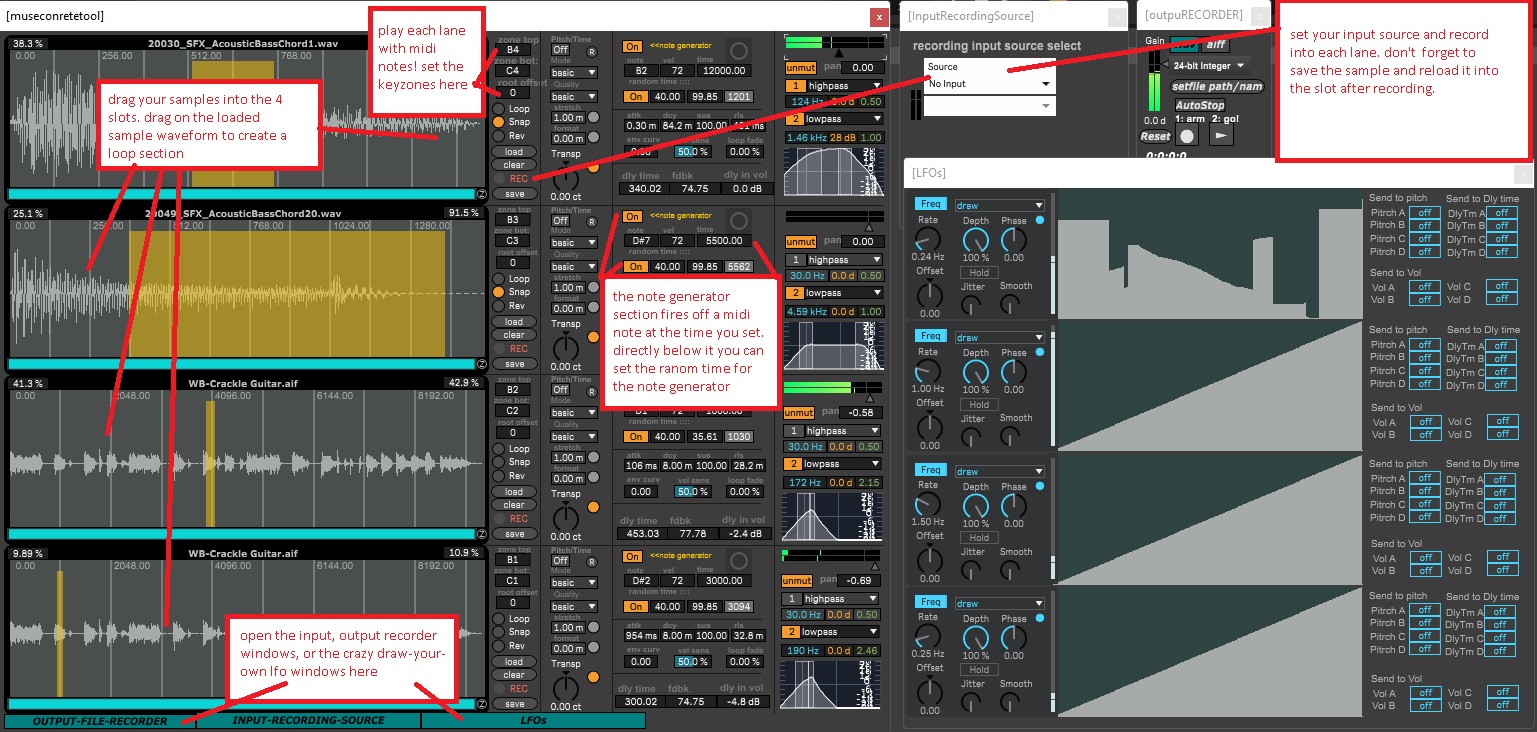
Task: Toggle Pitch A send off in the top LFO
Action: pos(1424,212)
